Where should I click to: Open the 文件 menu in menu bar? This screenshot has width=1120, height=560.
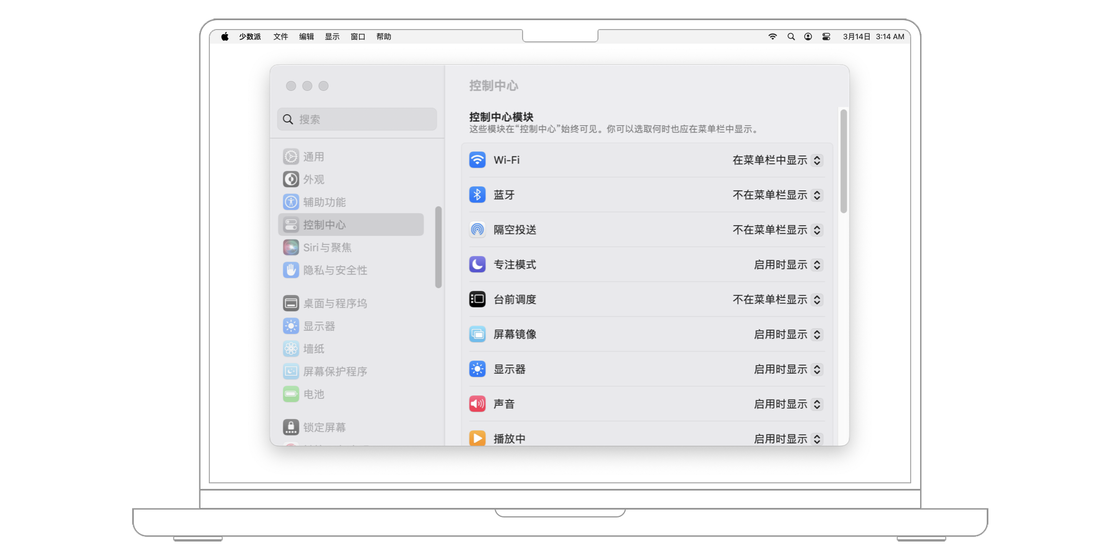[281, 37]
